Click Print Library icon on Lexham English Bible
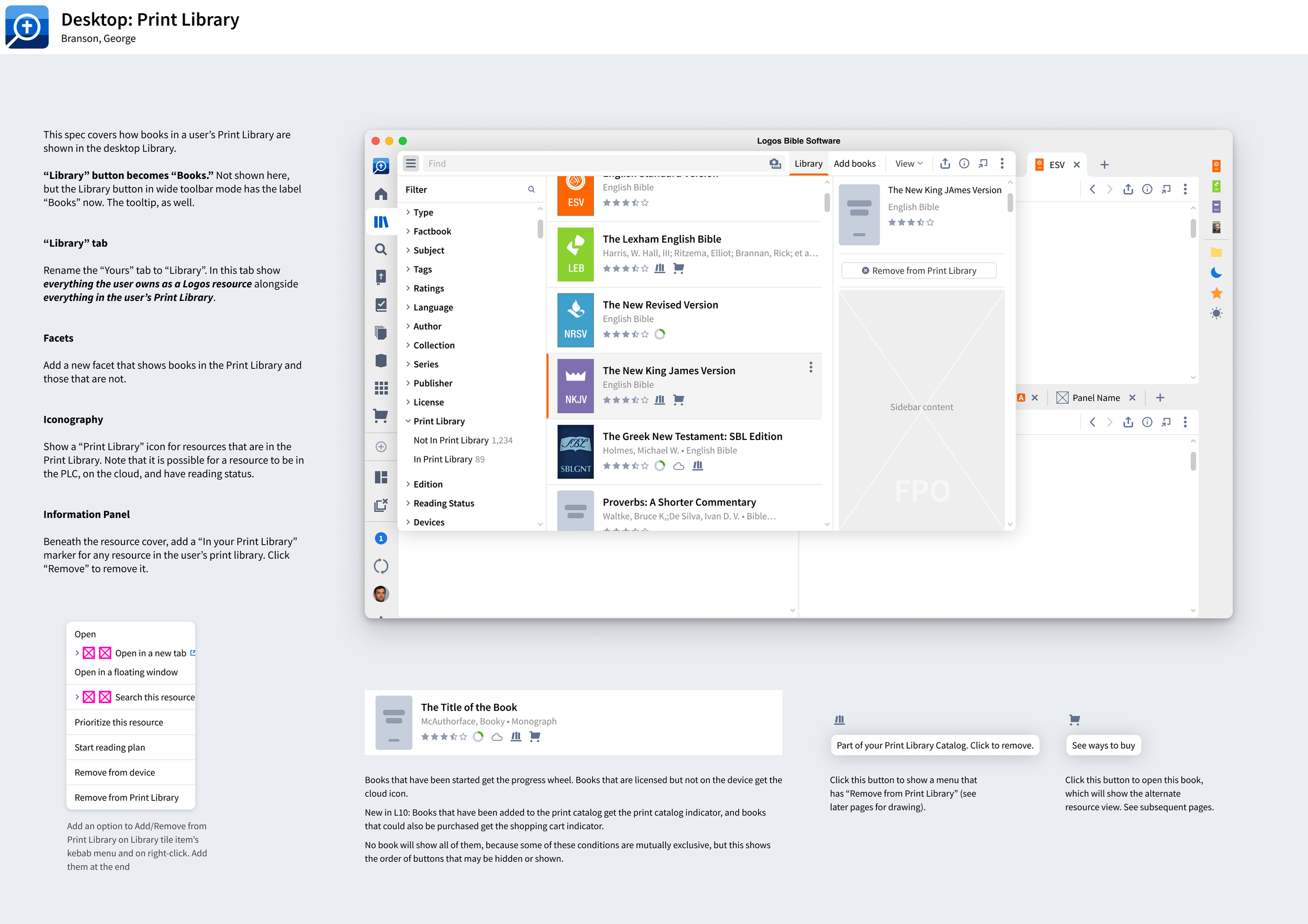 coord(660,268)
